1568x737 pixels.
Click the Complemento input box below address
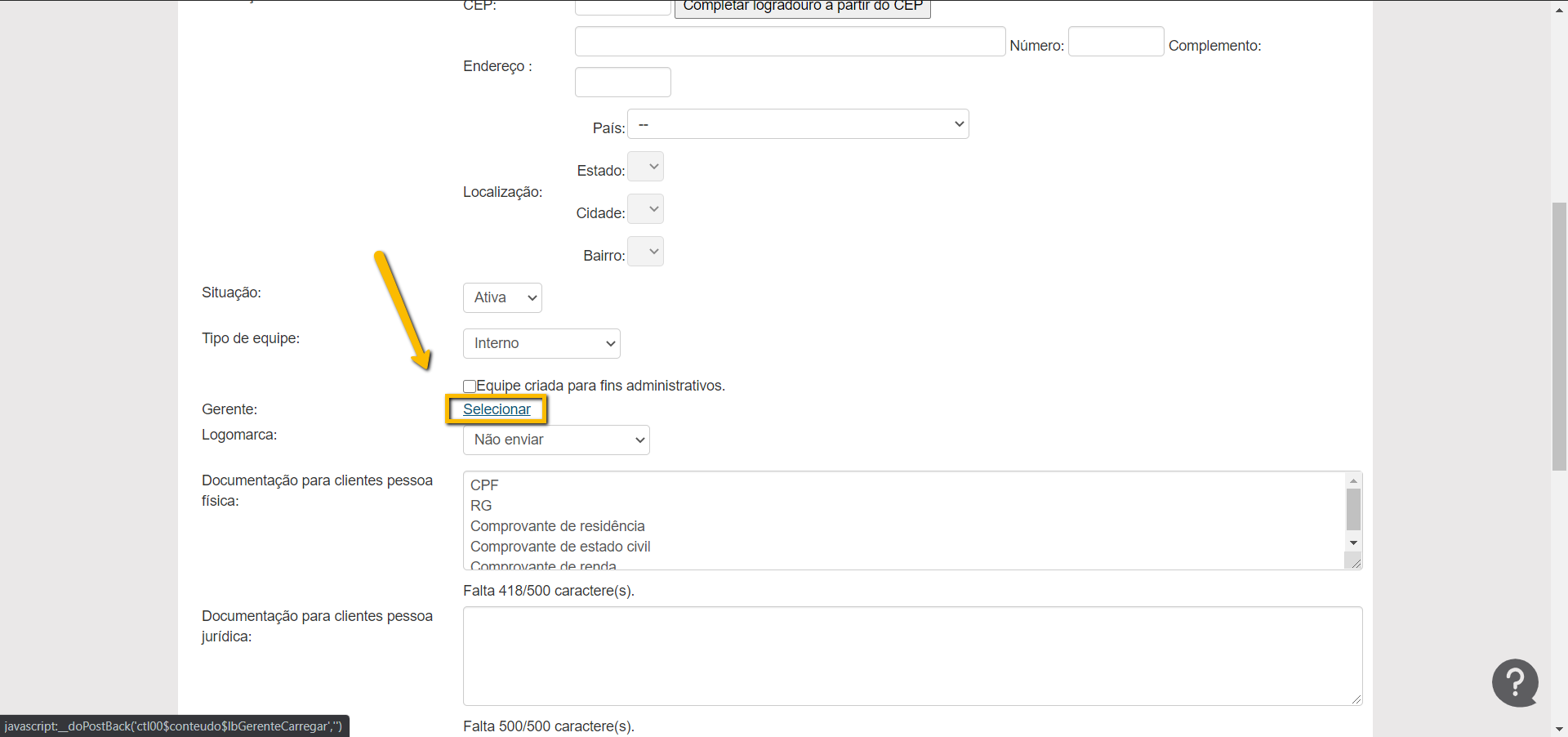tap(622, 83)
